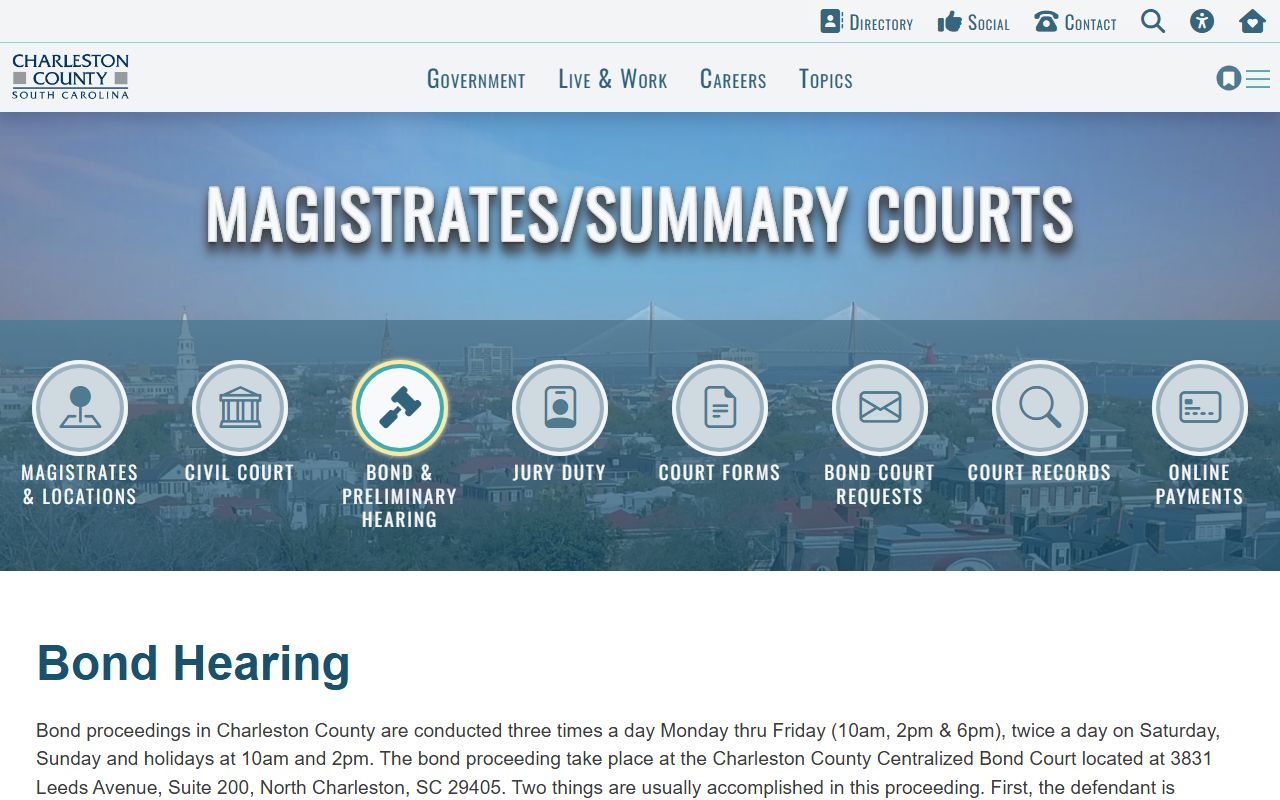Open the Social link with thumbs-up icon
Image resolution: width=1280 pixels, height=800 pixels.
[973, 22]
